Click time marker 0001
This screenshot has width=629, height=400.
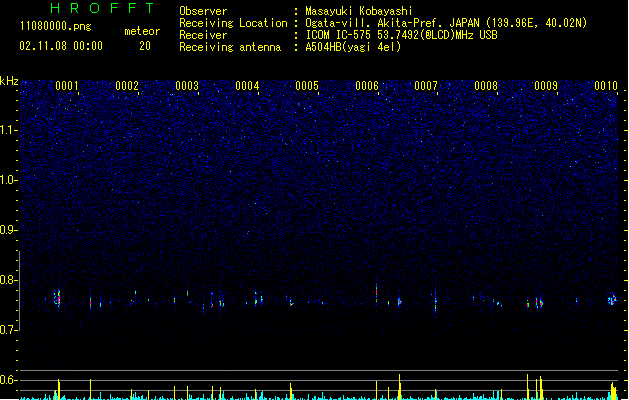click(x=67, y=86)
